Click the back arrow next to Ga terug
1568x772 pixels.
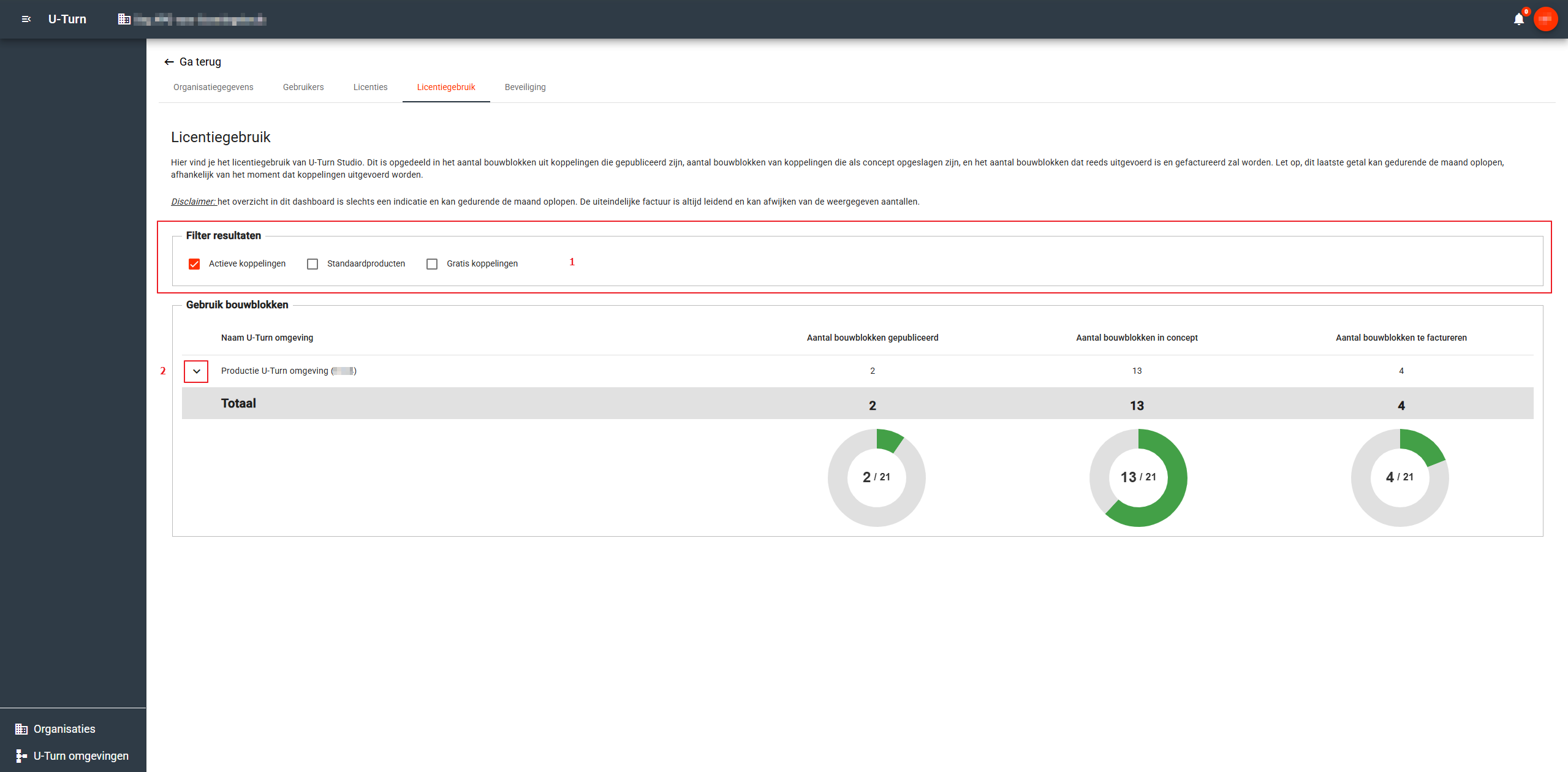pyautogui.click(x=169, y=62)
